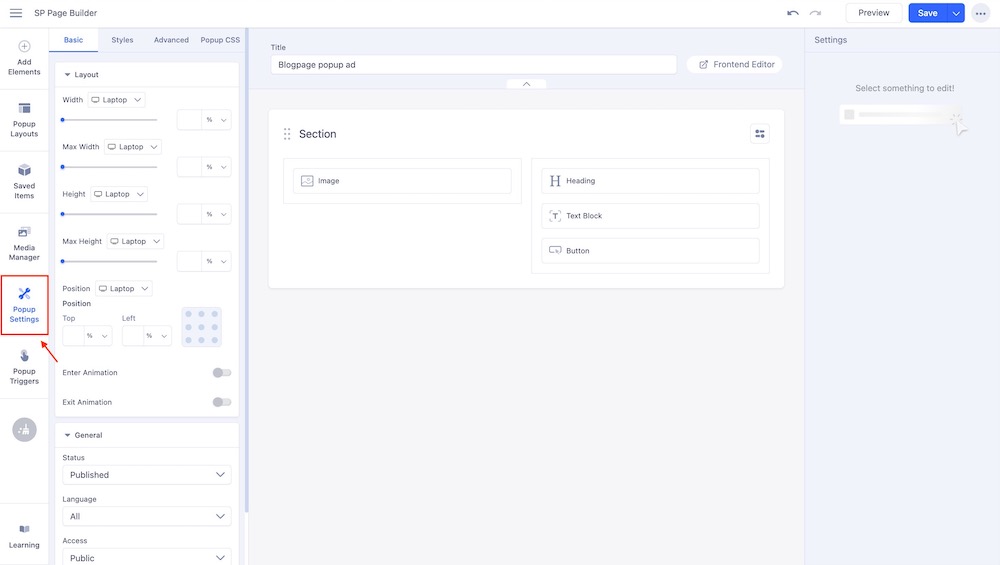Open Popup Triggers panel
Screen dimensions: 1000x565
coord(24,366)
